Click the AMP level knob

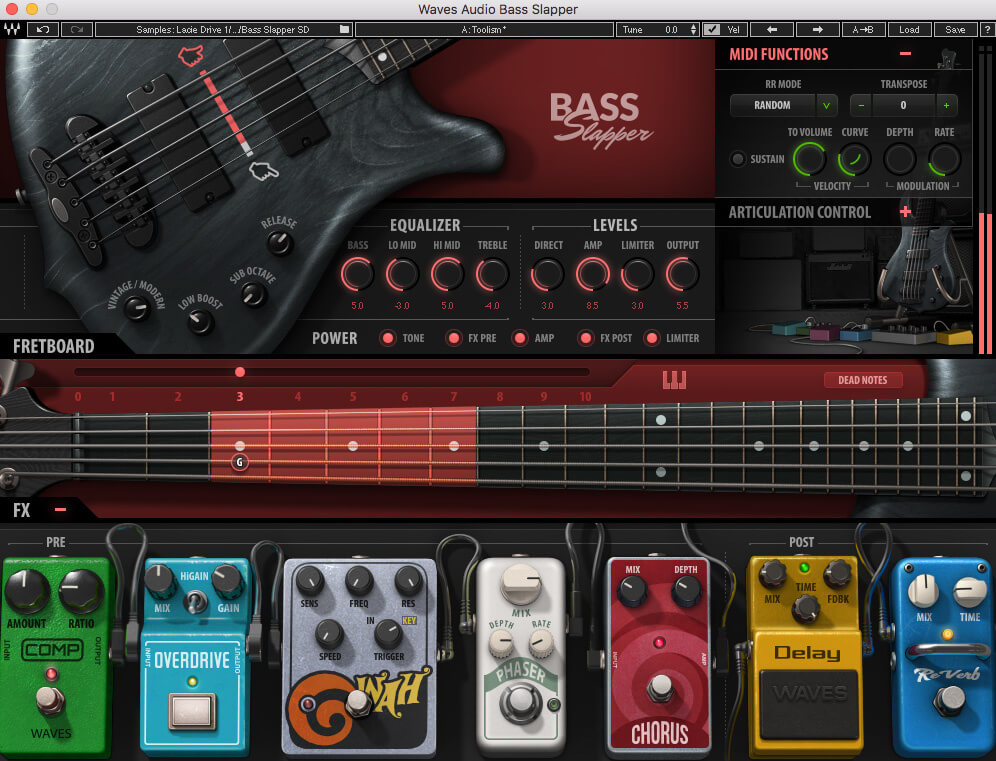[593, 274]
